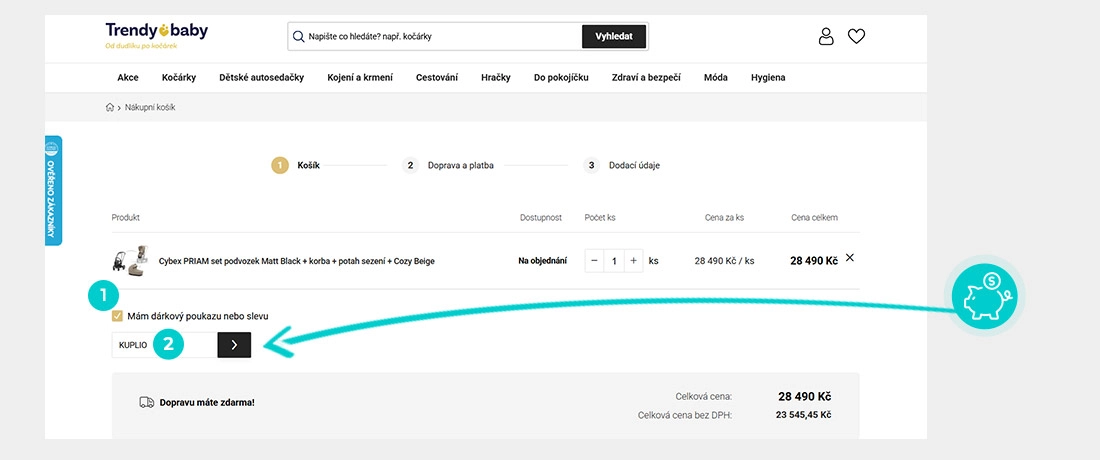1100x460 pixels.
Task: Go to step 2 Doprava a platba
Action: click(448, 165)
